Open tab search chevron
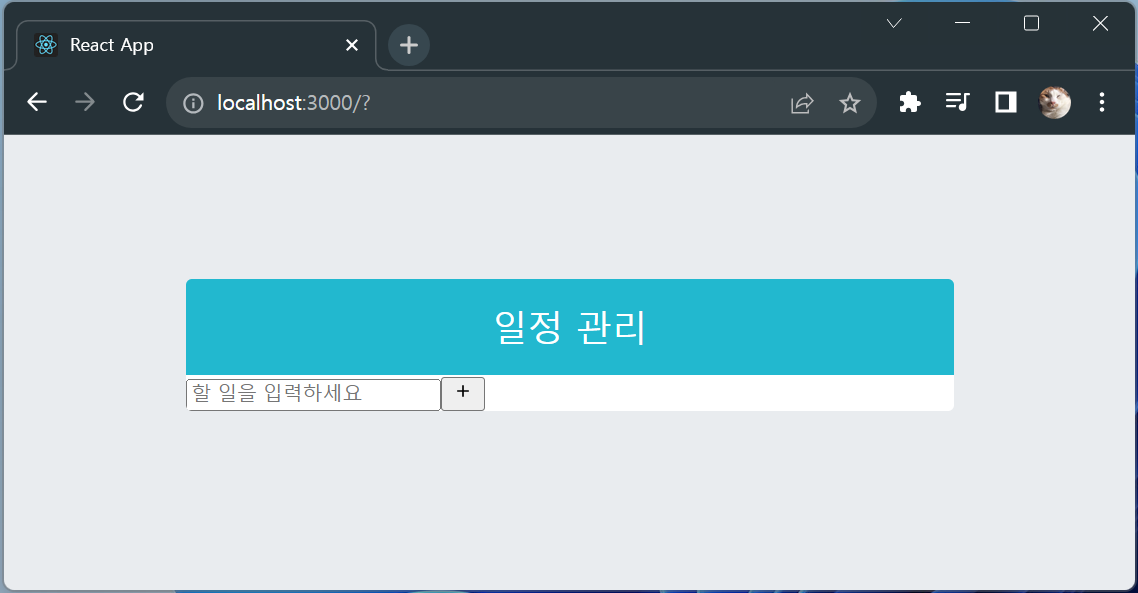1138x593 pixels. click(894, 23)
